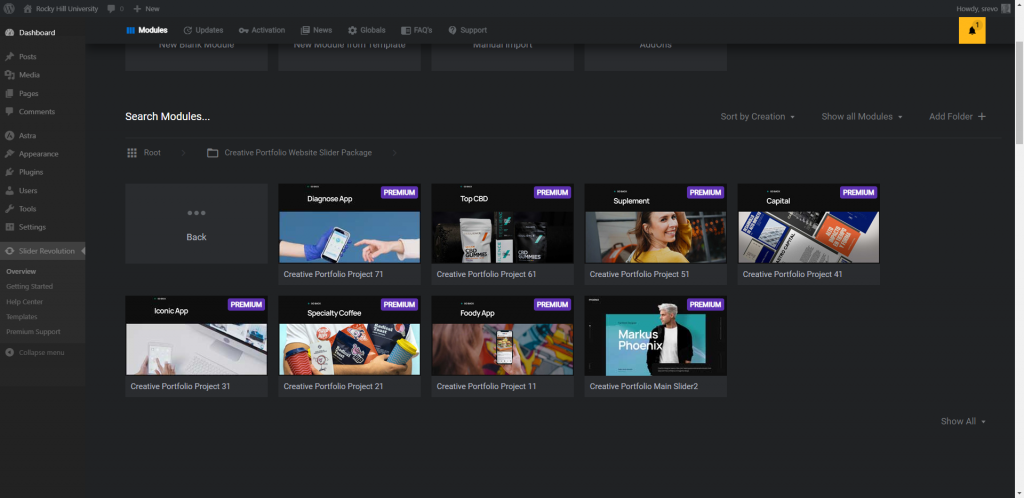Open the Show all Modules dropdown

point(862,117)
